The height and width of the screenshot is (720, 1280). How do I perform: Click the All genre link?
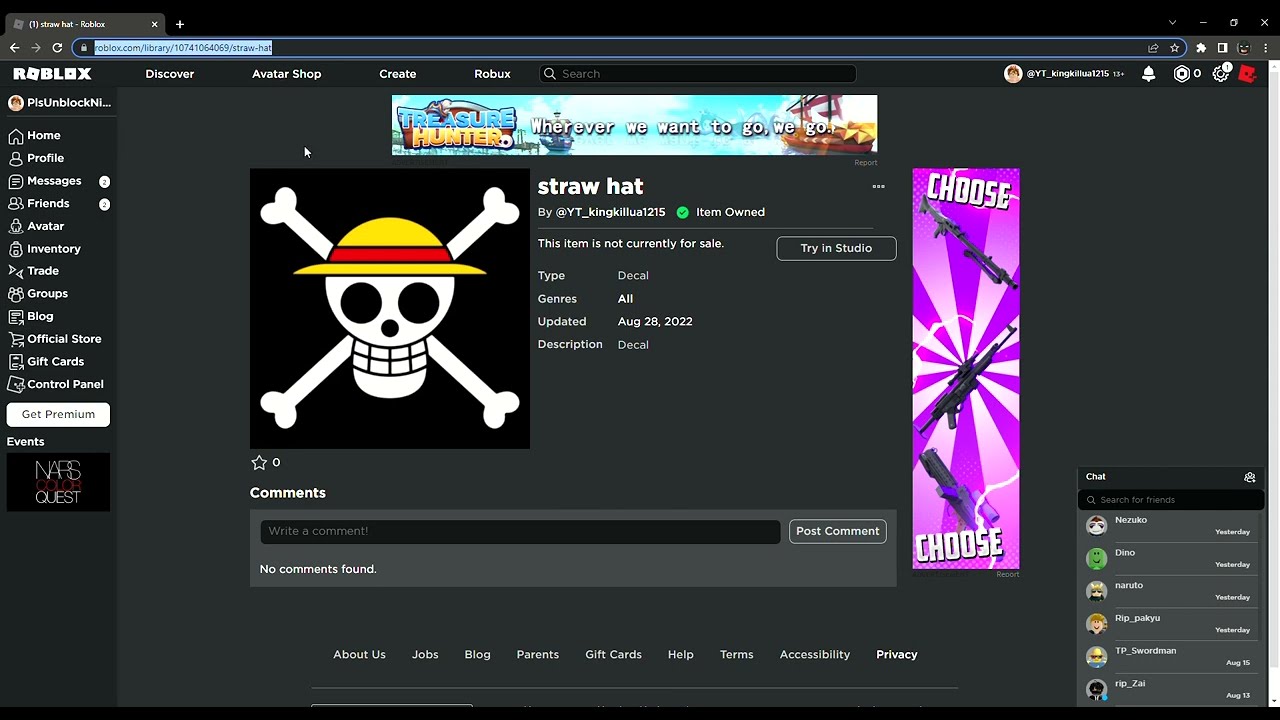(x=625, y=299)
